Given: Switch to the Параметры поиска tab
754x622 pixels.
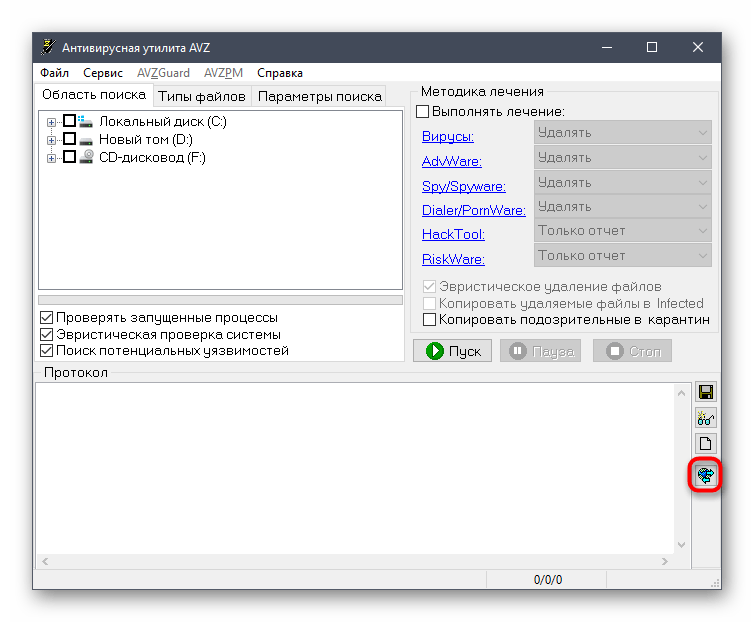Looking at the screenshot, I should point(320,97).
